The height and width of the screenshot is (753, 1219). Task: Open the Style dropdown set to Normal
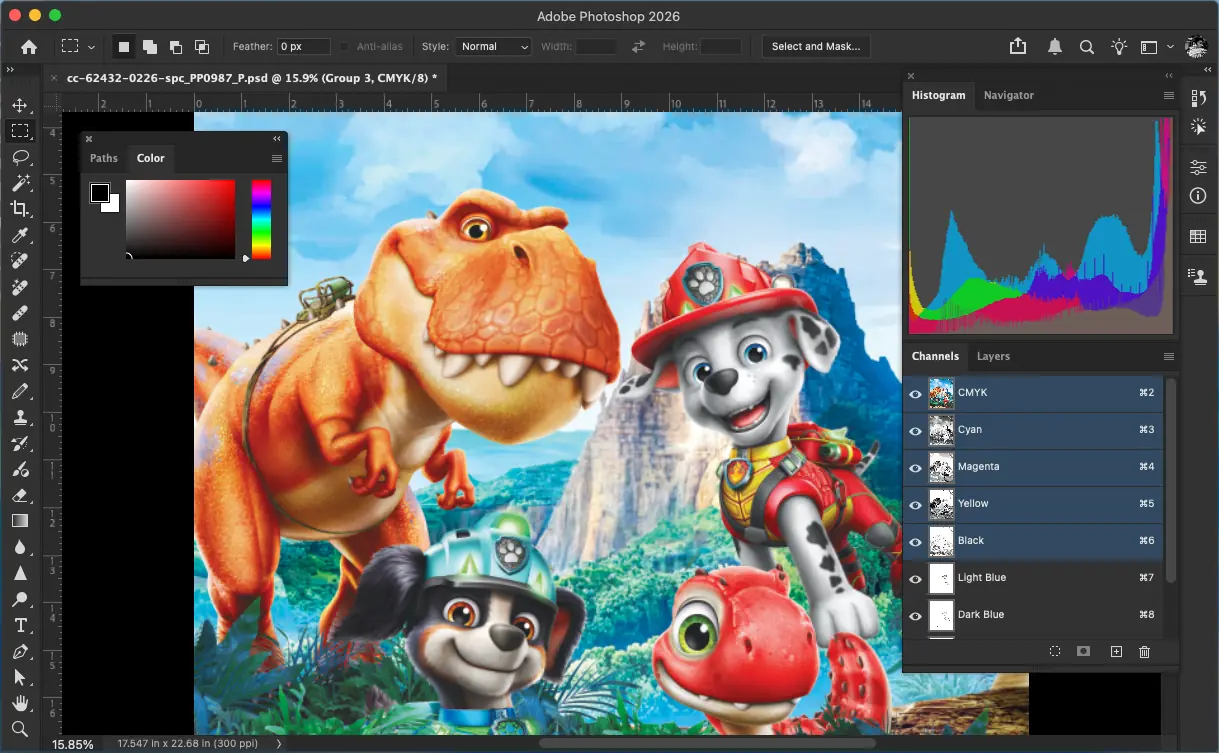(494, 46)
